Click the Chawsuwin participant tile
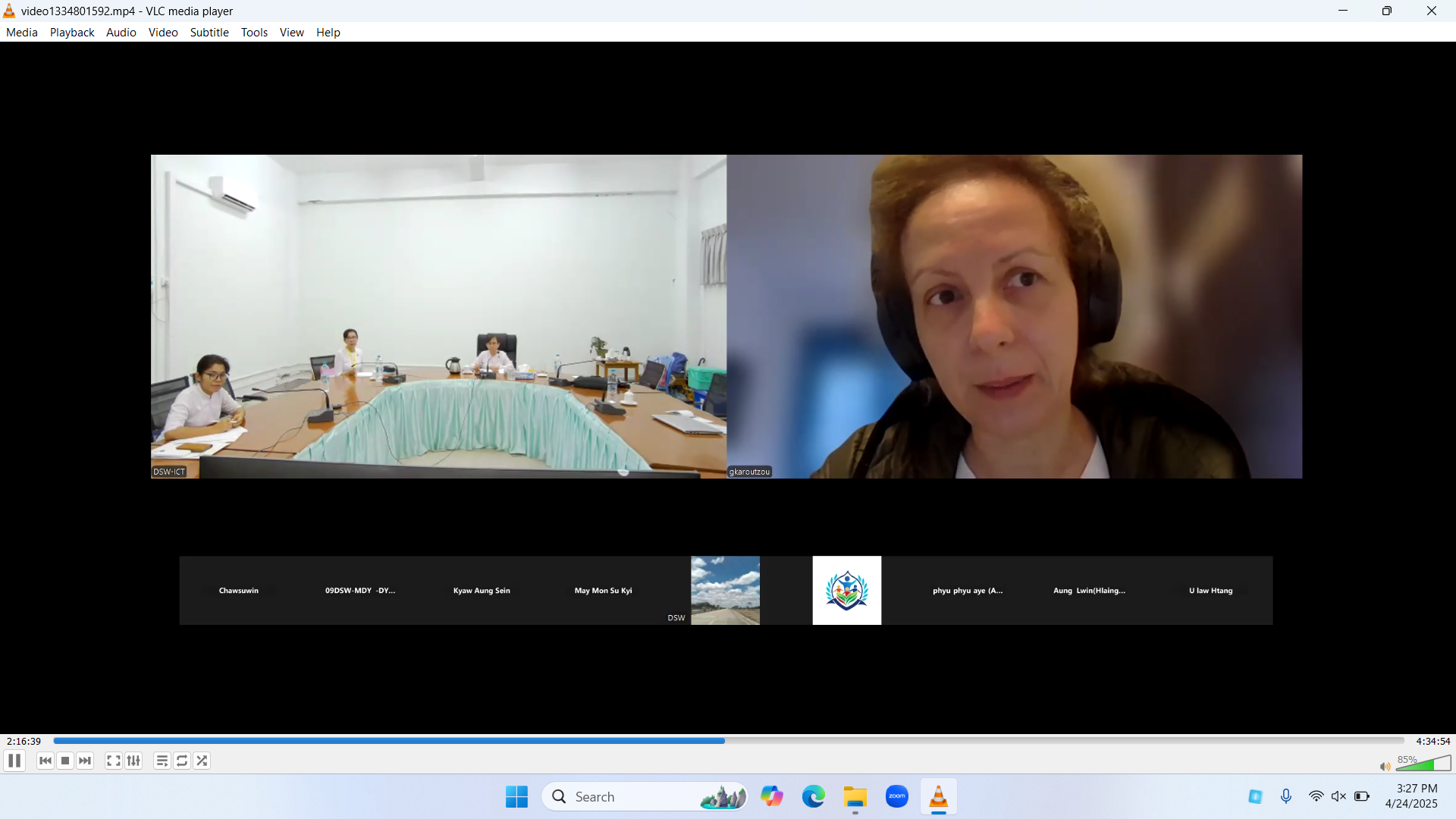The image size is (1456, 819). point(239,590)
